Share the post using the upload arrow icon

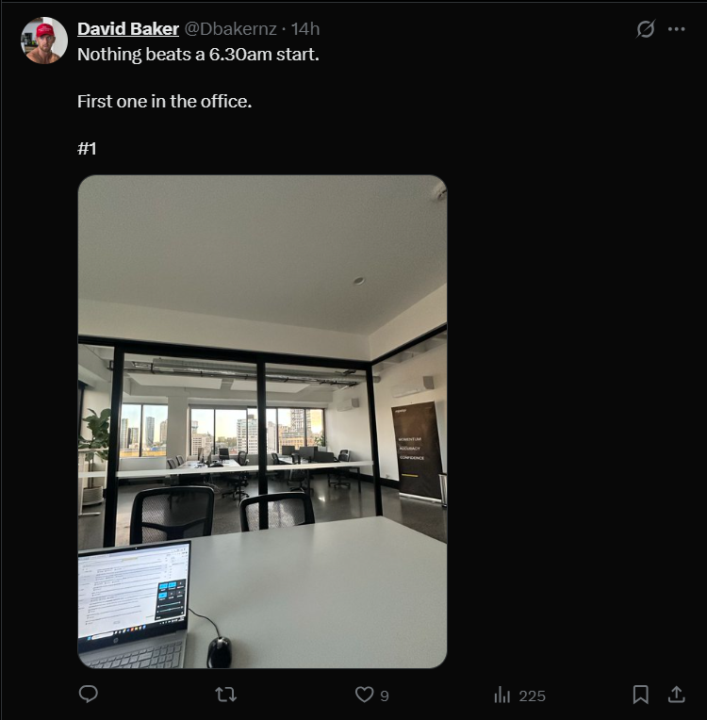[676, 694]
